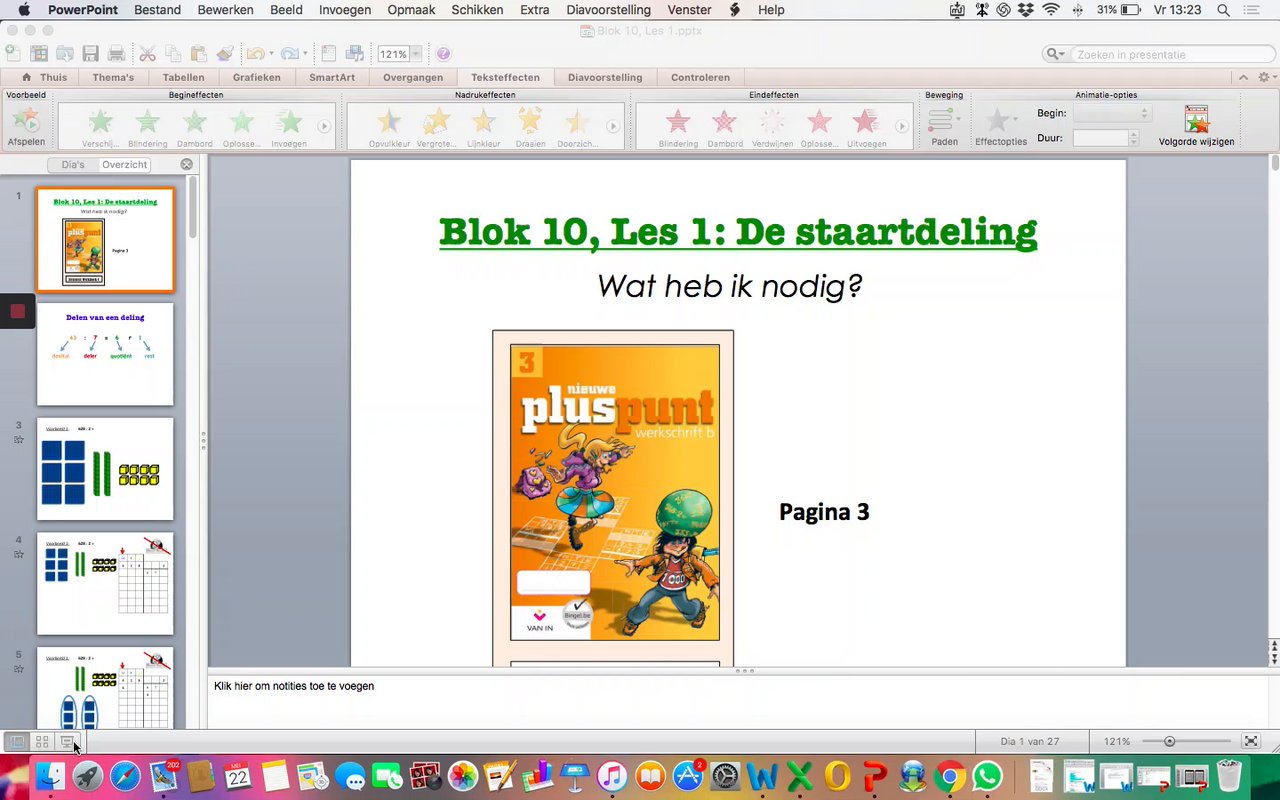Screen dimensions: 1280x800
Task: Click the Copy icon in toolbar
Action: pos(173,53)
